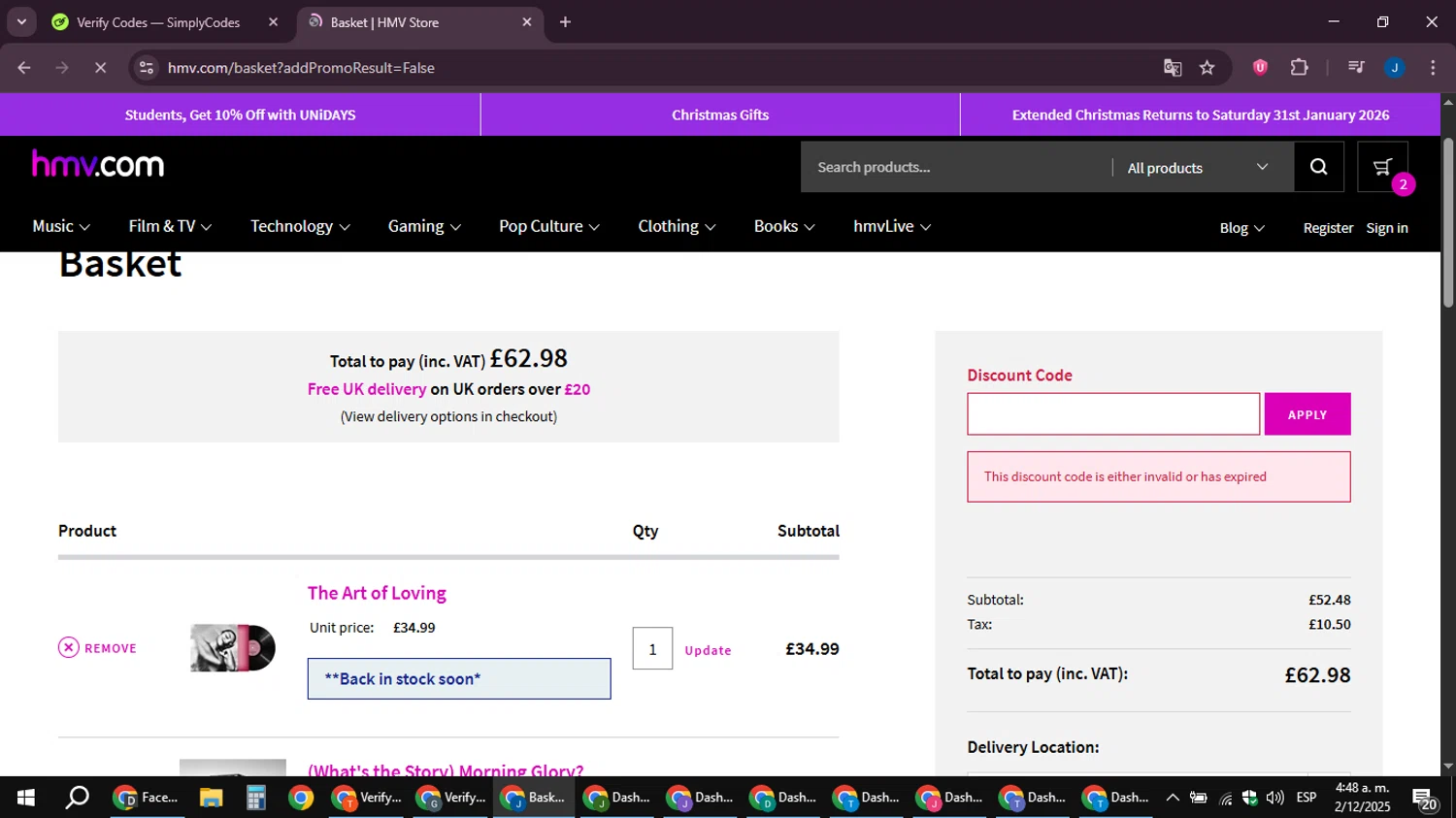Focus the Discount Code input field
This screenshot has width=1456, height=818.
pos(1113,414)
